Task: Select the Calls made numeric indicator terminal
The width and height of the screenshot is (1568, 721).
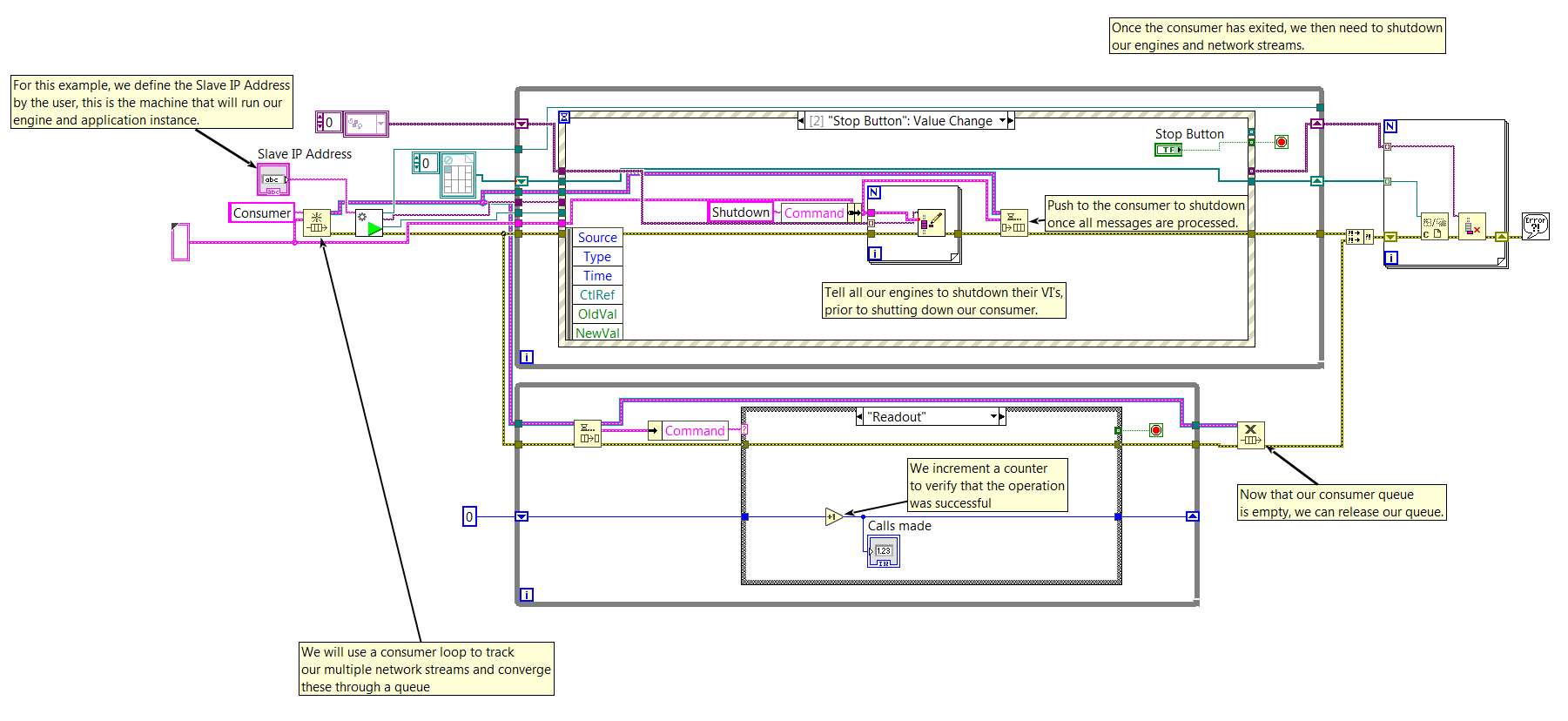Action: click(x=883, y=551)
